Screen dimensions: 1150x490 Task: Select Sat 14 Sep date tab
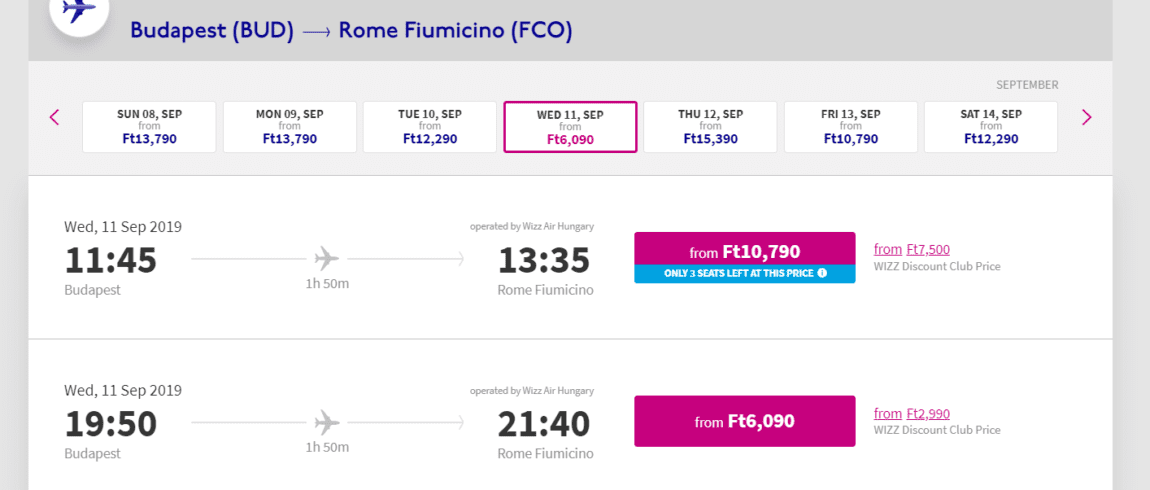(991, 127)
